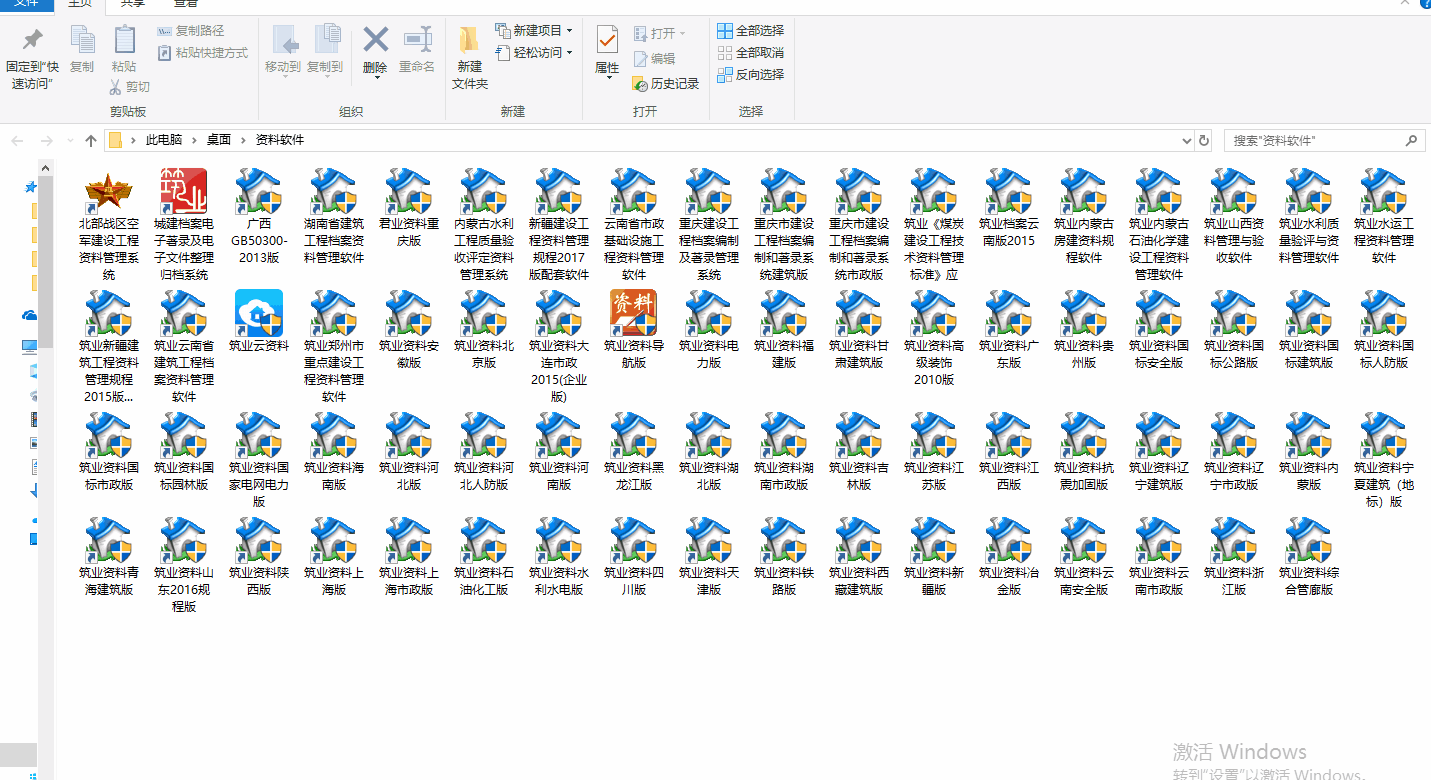1431x780 pixels.
Task: Open the 城建档案电子著录 shortcut icon
Action: [x=183, y=192]
